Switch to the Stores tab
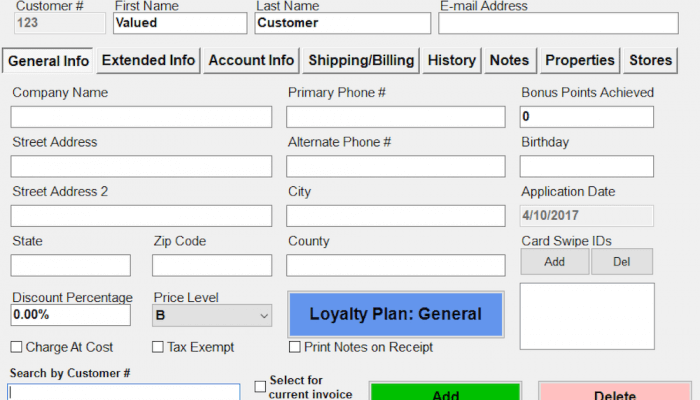 [650, 60]
